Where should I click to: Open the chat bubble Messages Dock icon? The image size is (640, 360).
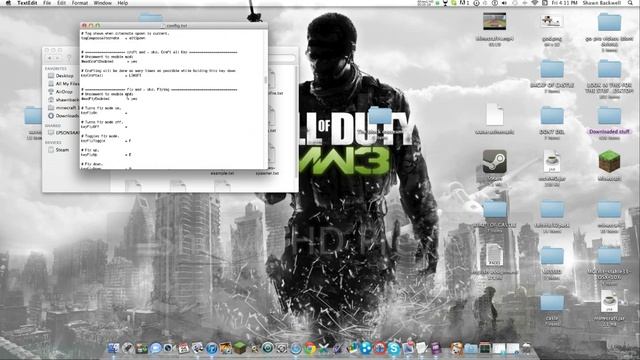tap(155, 348)
